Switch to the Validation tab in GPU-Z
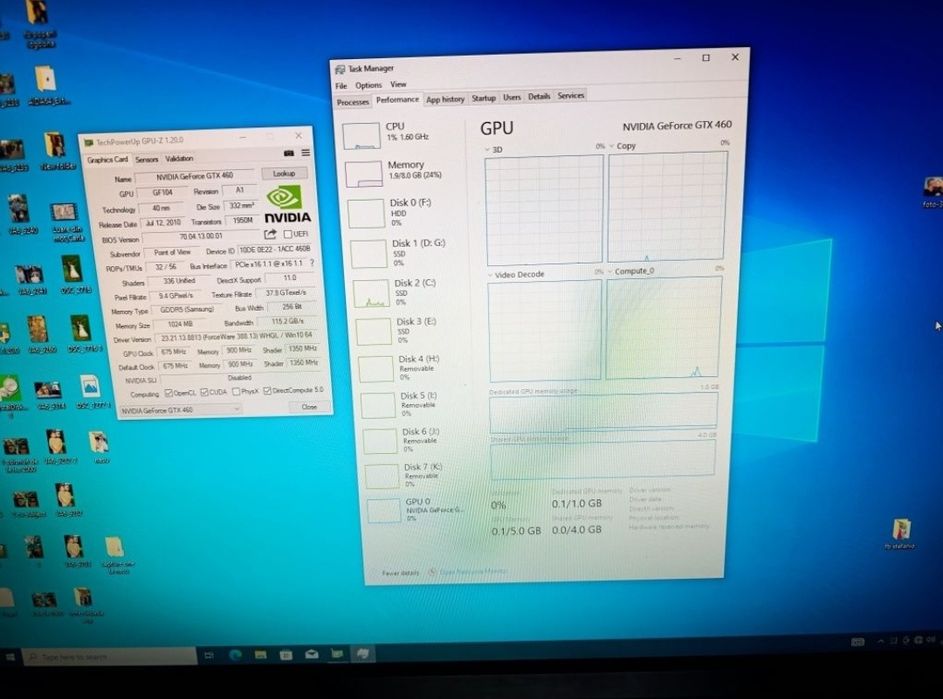 click(x=179, y=159)
